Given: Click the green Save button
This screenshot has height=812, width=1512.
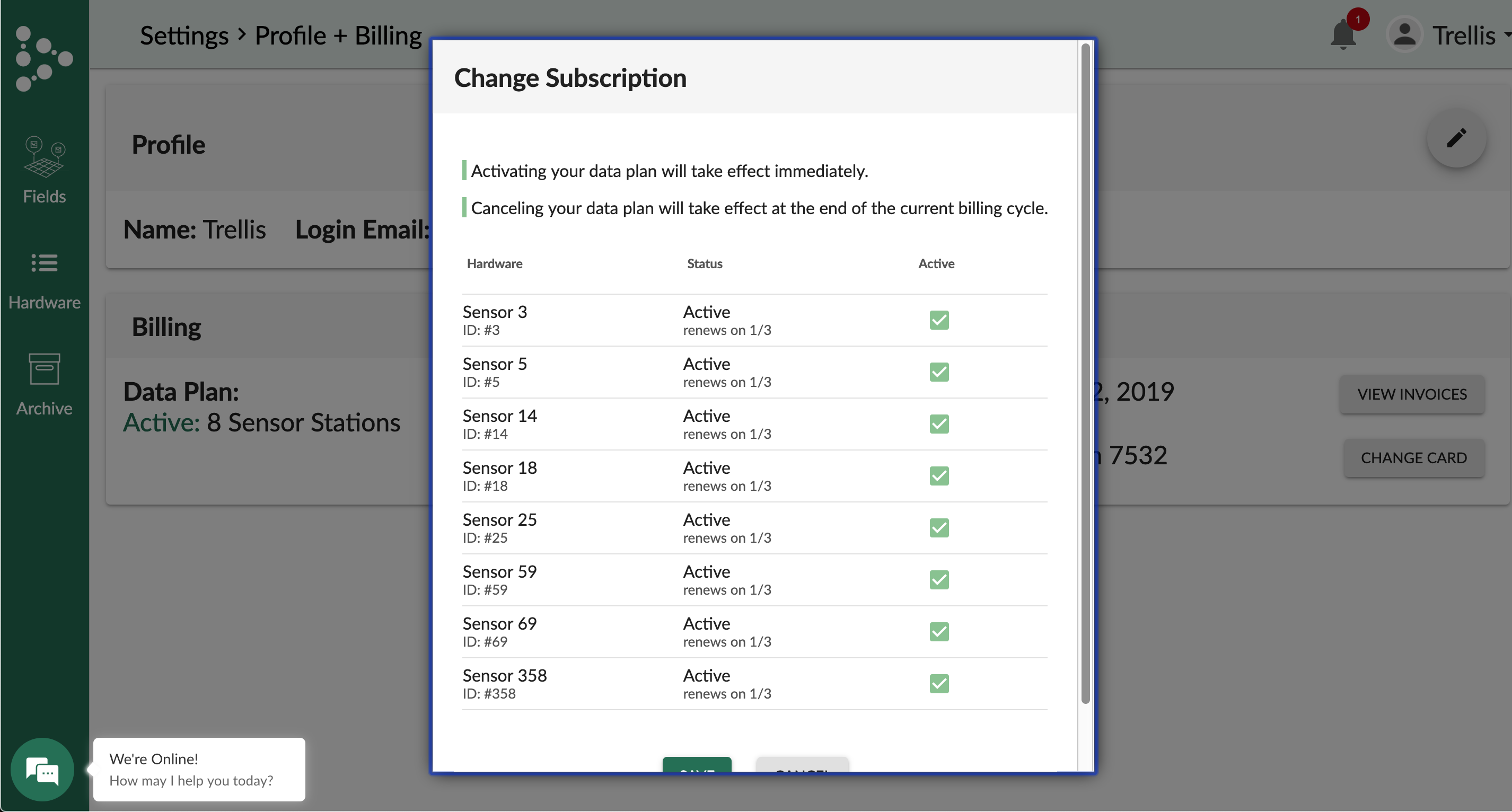Looking at the screenshot, I should pos(697,764).
